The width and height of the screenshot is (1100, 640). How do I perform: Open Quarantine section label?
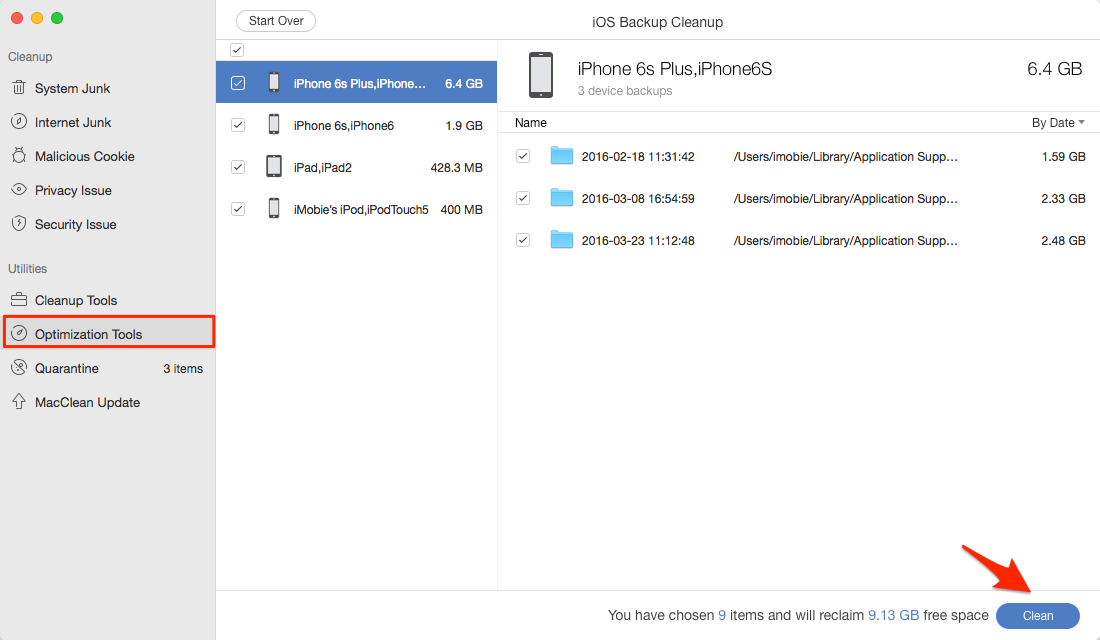point(67,368)
